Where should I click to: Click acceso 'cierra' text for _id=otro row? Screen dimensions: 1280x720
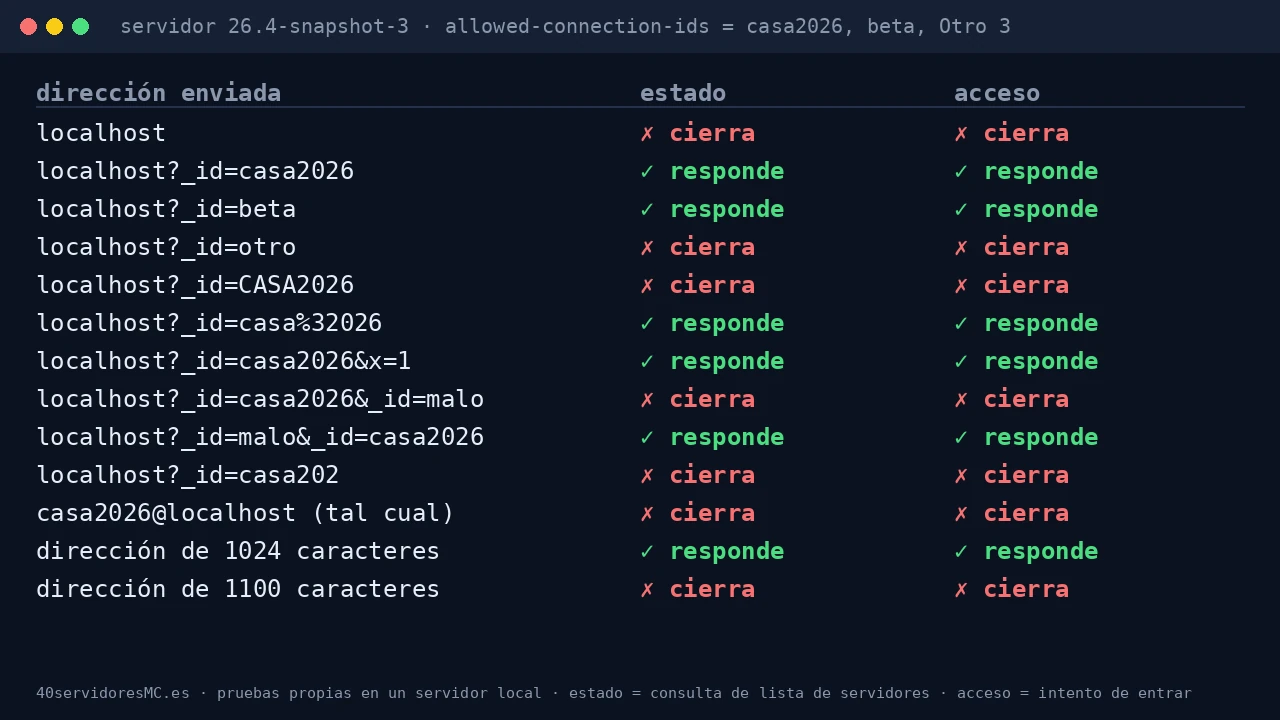(1026, 247)
